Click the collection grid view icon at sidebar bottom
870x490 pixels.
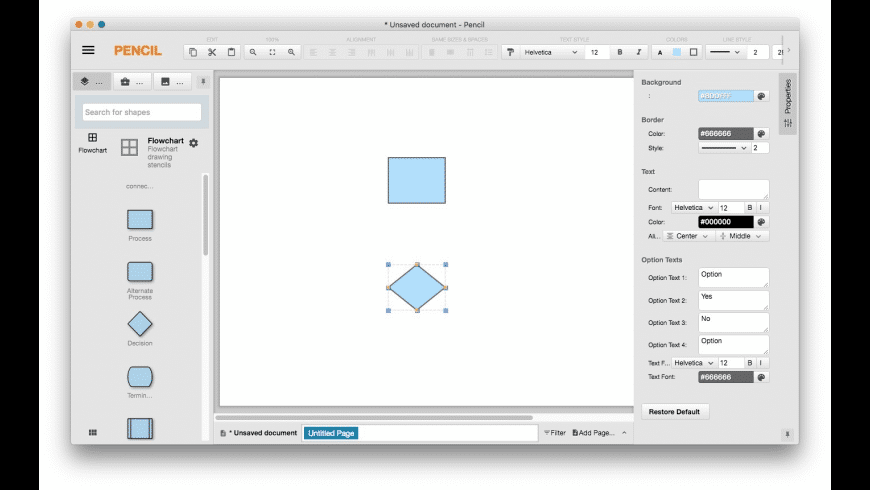point(93,432)
